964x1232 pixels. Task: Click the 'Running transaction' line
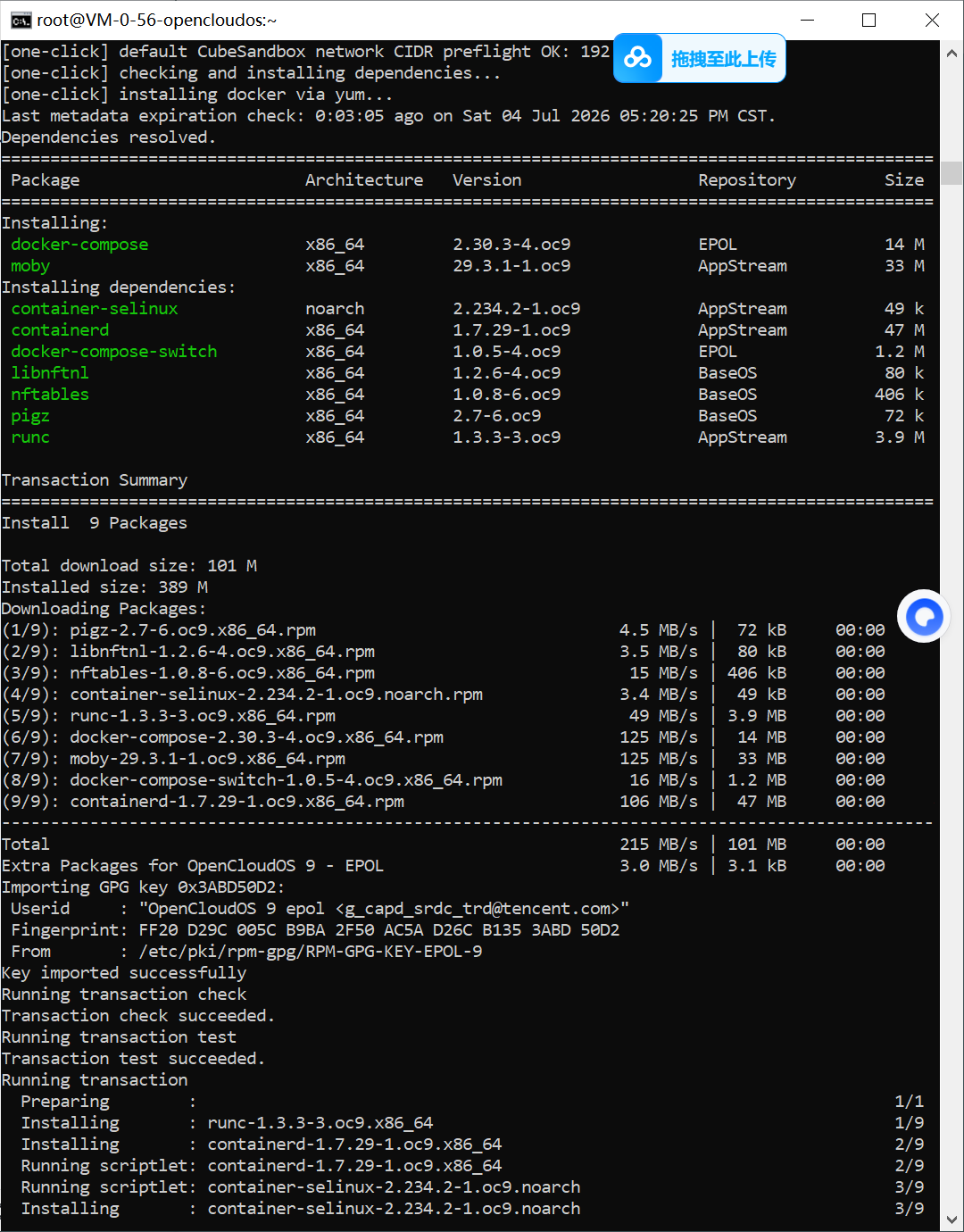[x=95, y=1080]
